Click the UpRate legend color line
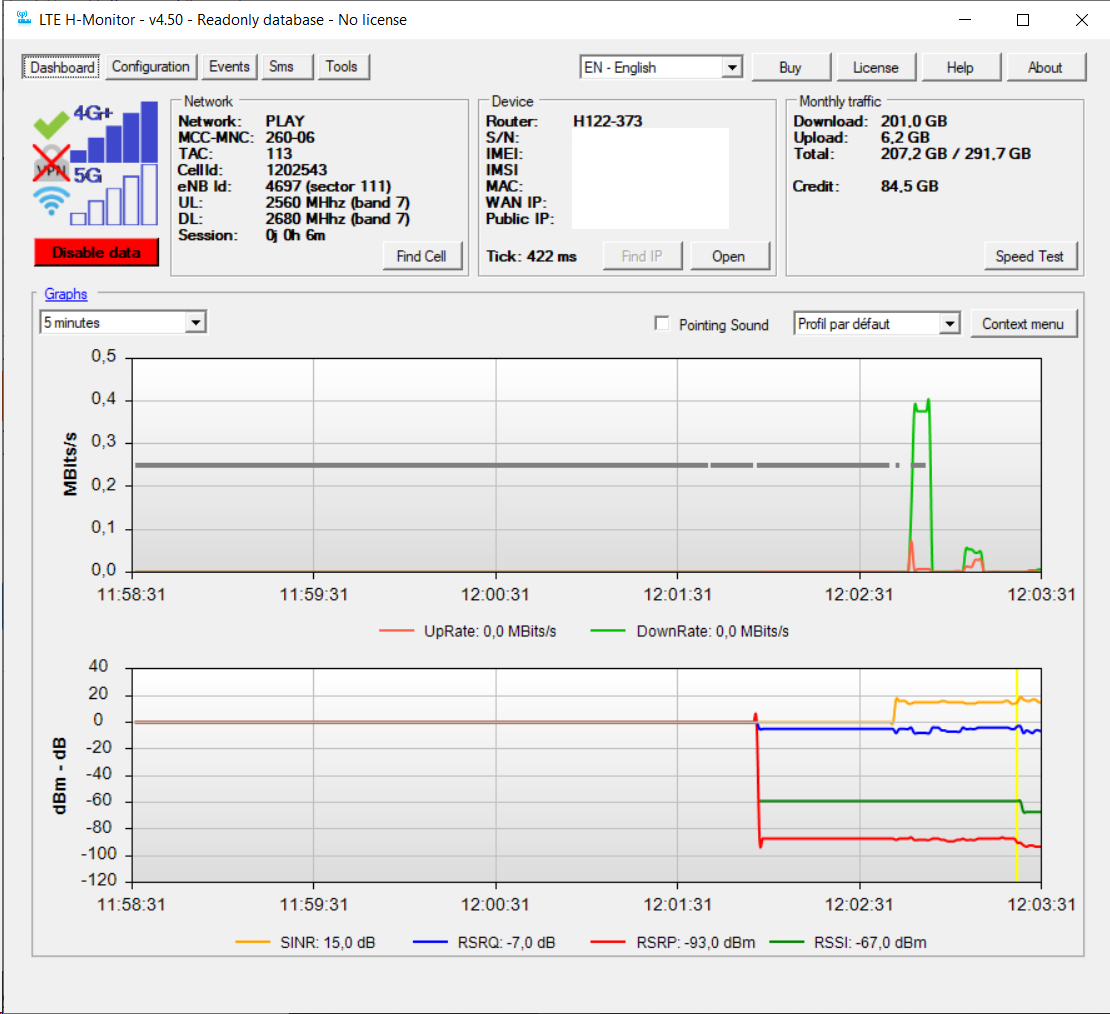 [x=396, y=630]
